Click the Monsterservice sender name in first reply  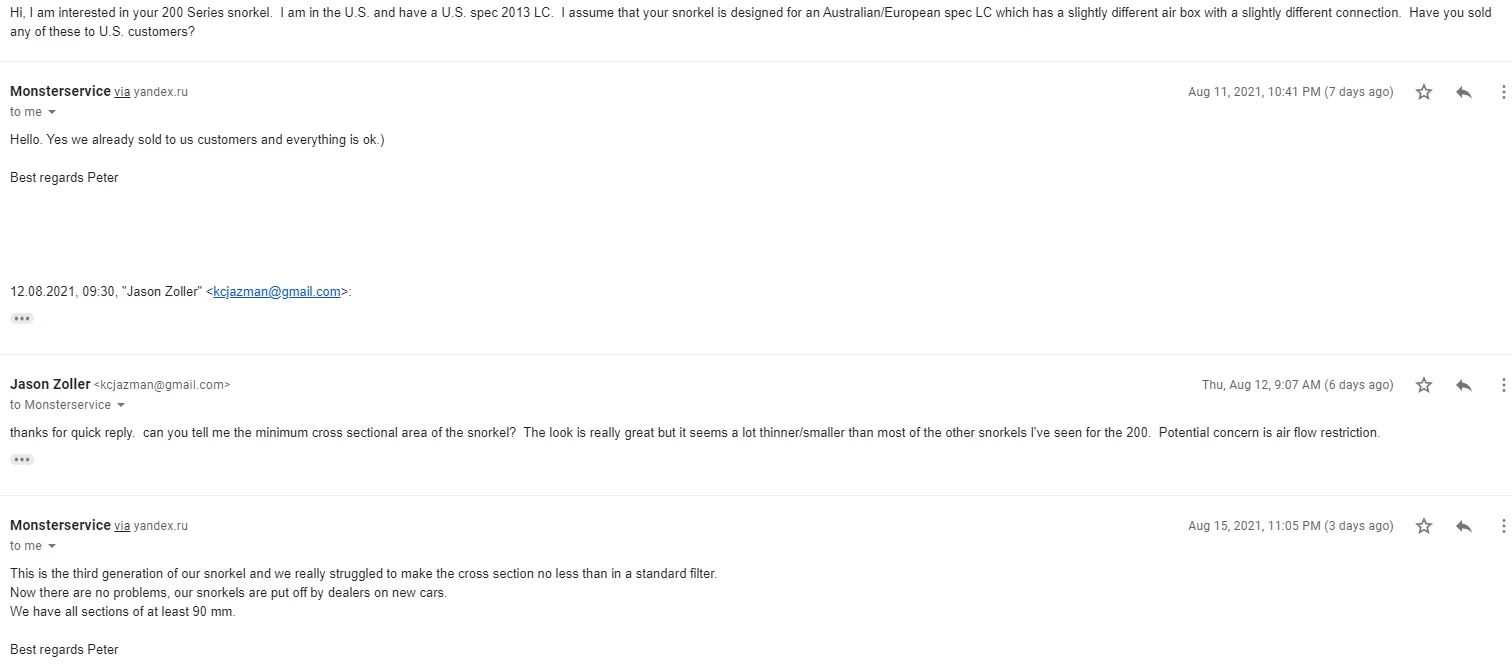[x=60, y=91]
